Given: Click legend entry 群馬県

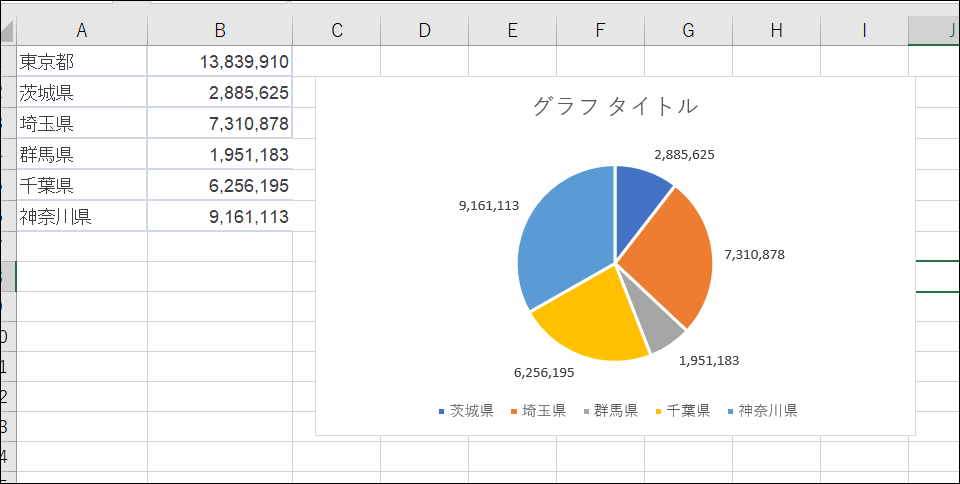Looking at the screenshot, I should (610, 411).
